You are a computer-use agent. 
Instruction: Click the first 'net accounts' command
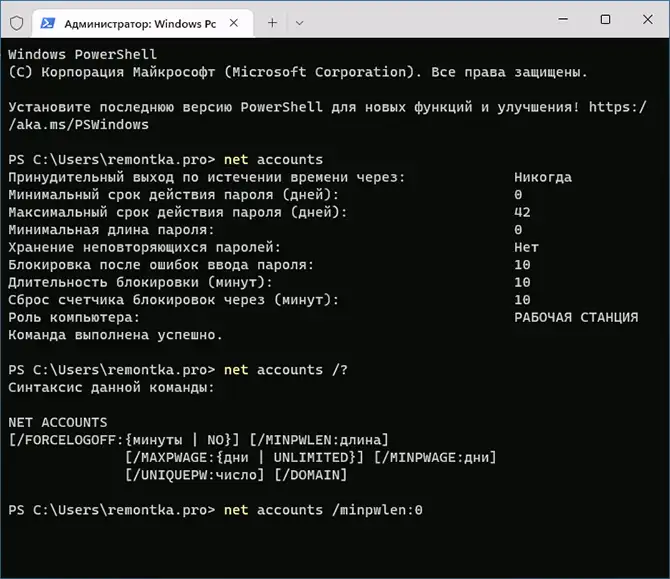[x=273, y=160]
